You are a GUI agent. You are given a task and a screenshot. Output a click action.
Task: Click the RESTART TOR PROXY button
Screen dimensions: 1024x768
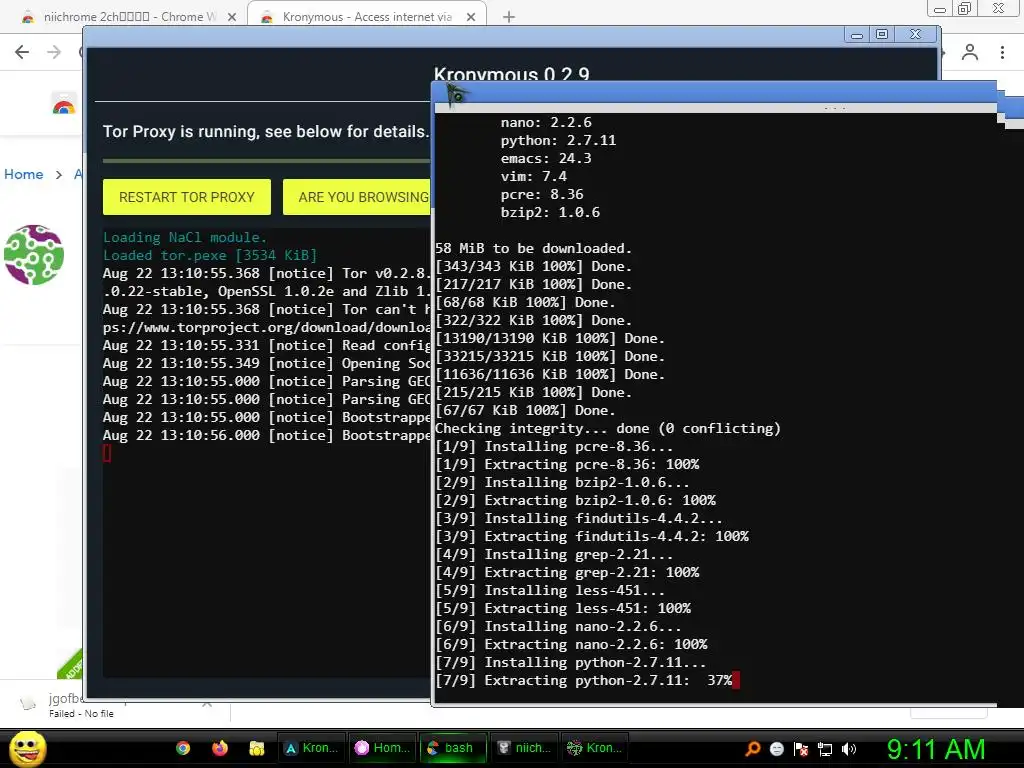tap(187, 197)
